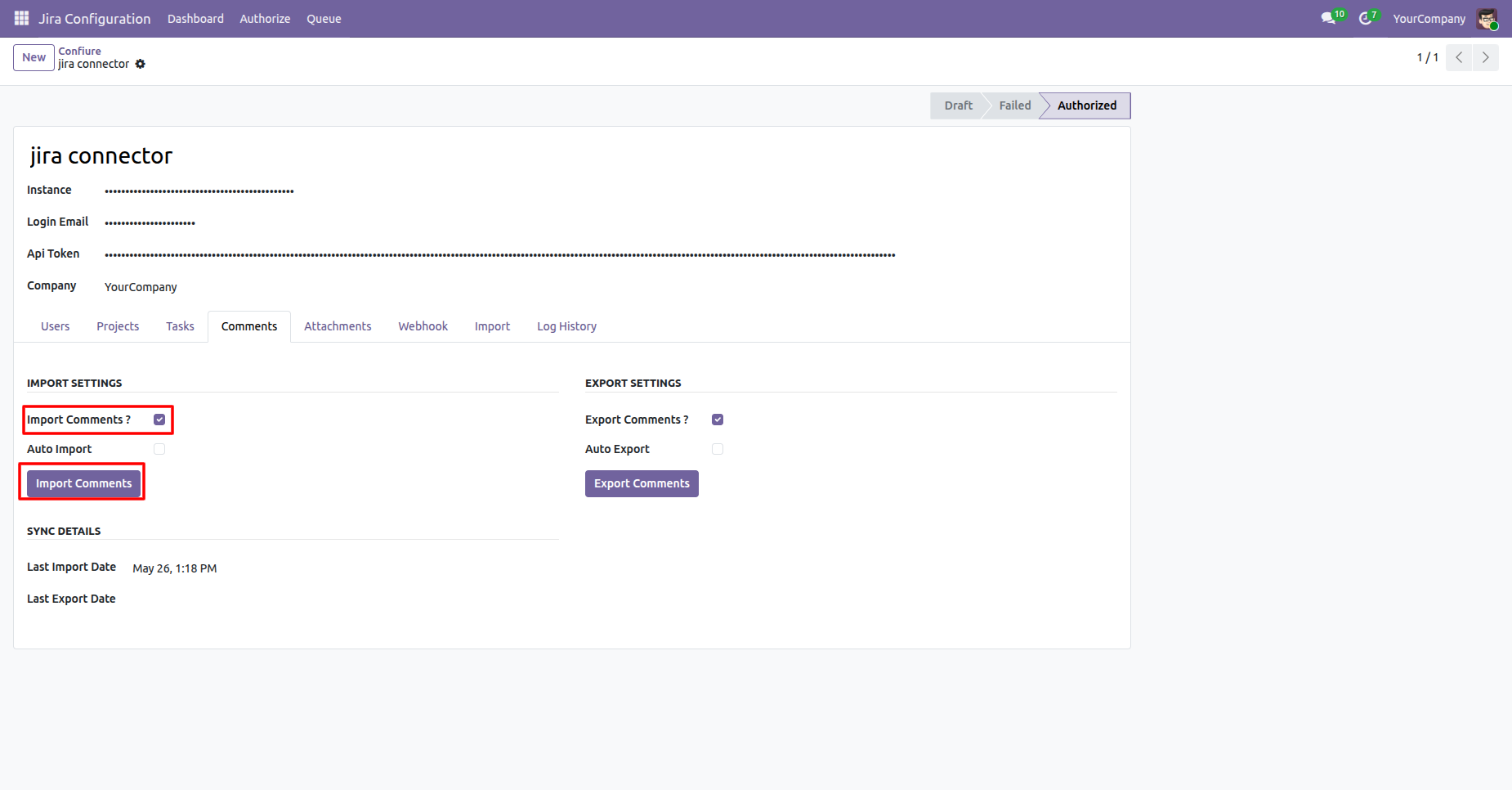Switch to the Log History tab
Screen dimensions: 1512x790
click(x=566, y=326)
